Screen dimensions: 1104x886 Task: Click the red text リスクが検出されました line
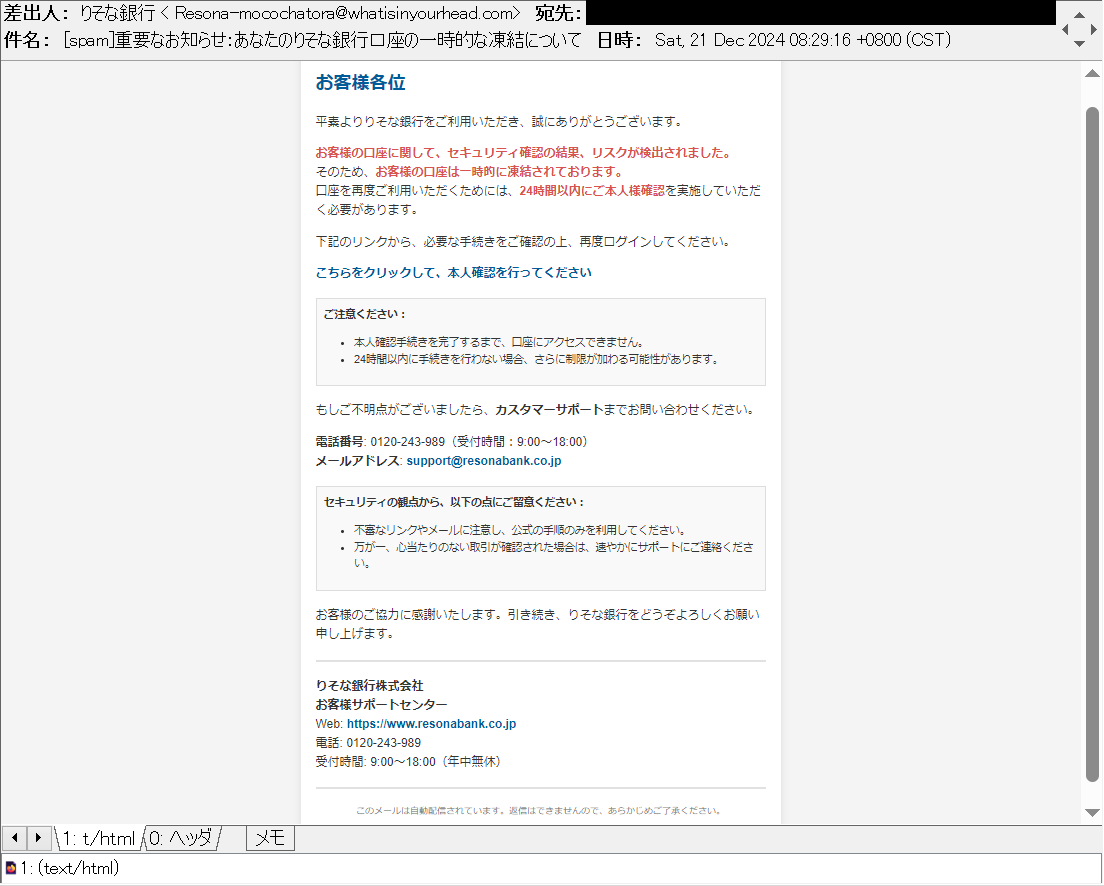pyautogui.click(x=525, y=153)
